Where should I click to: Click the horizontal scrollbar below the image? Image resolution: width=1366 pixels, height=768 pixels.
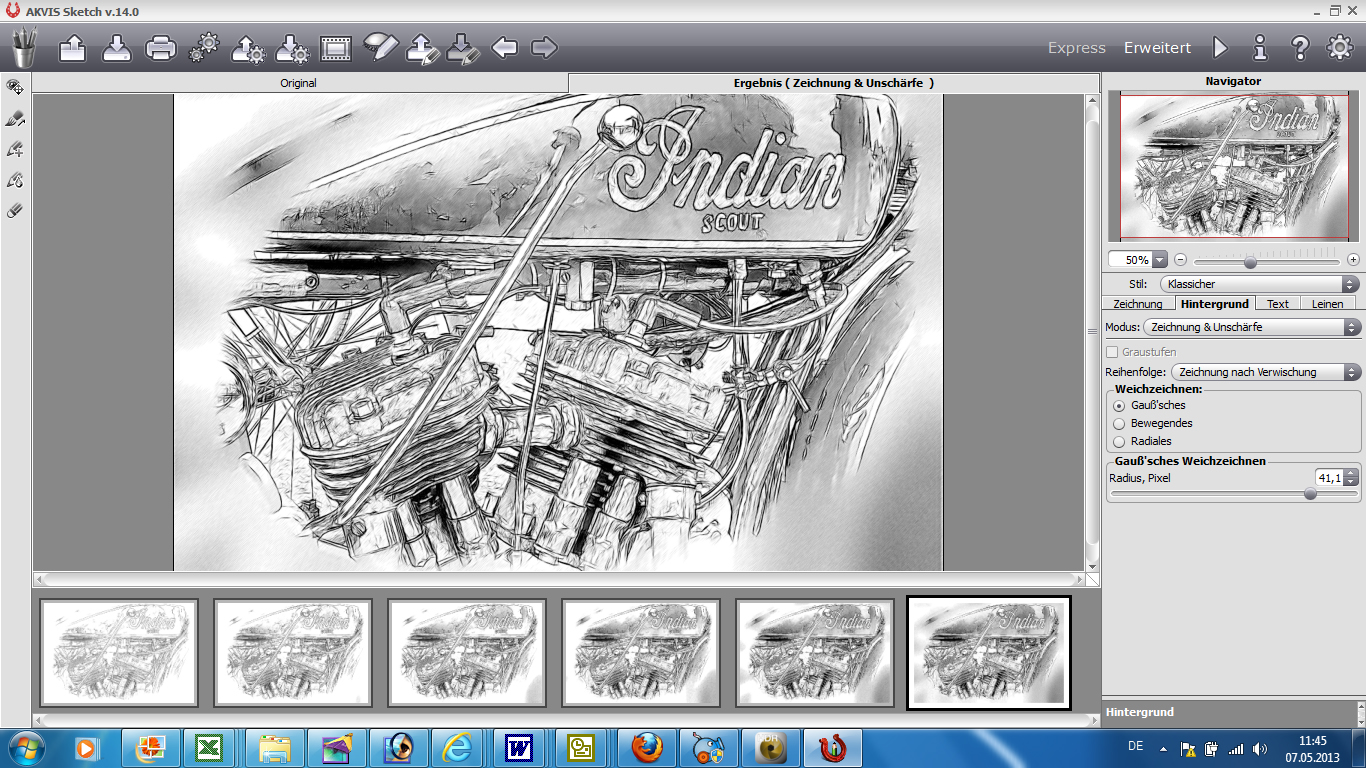pyautogui.click(x=559, y=579)
